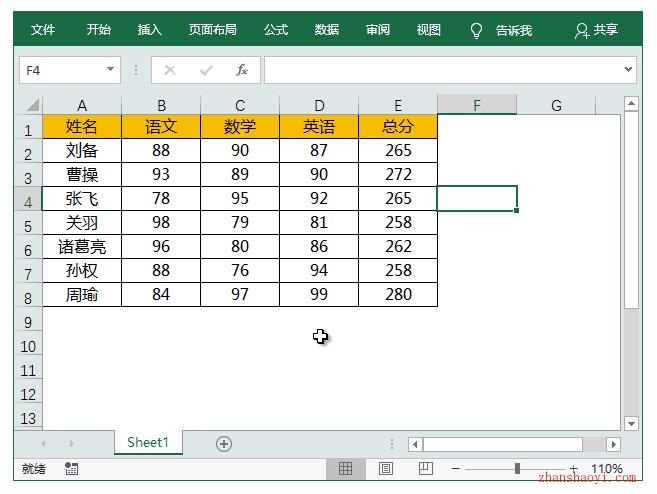Viewport: 657px width, 494px height.
Task: Open the 开始 ribbon tab
Action: pyautogui.click(x=98, y=30)
